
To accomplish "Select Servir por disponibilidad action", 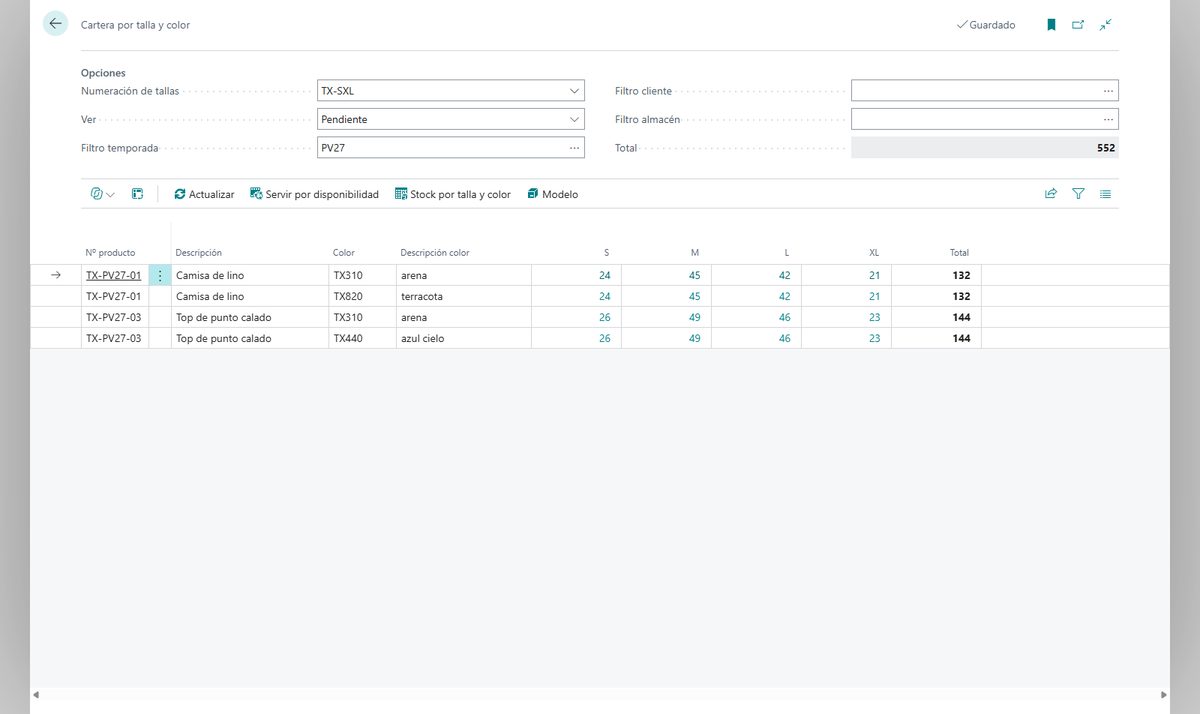I will (x=314, y=194).
